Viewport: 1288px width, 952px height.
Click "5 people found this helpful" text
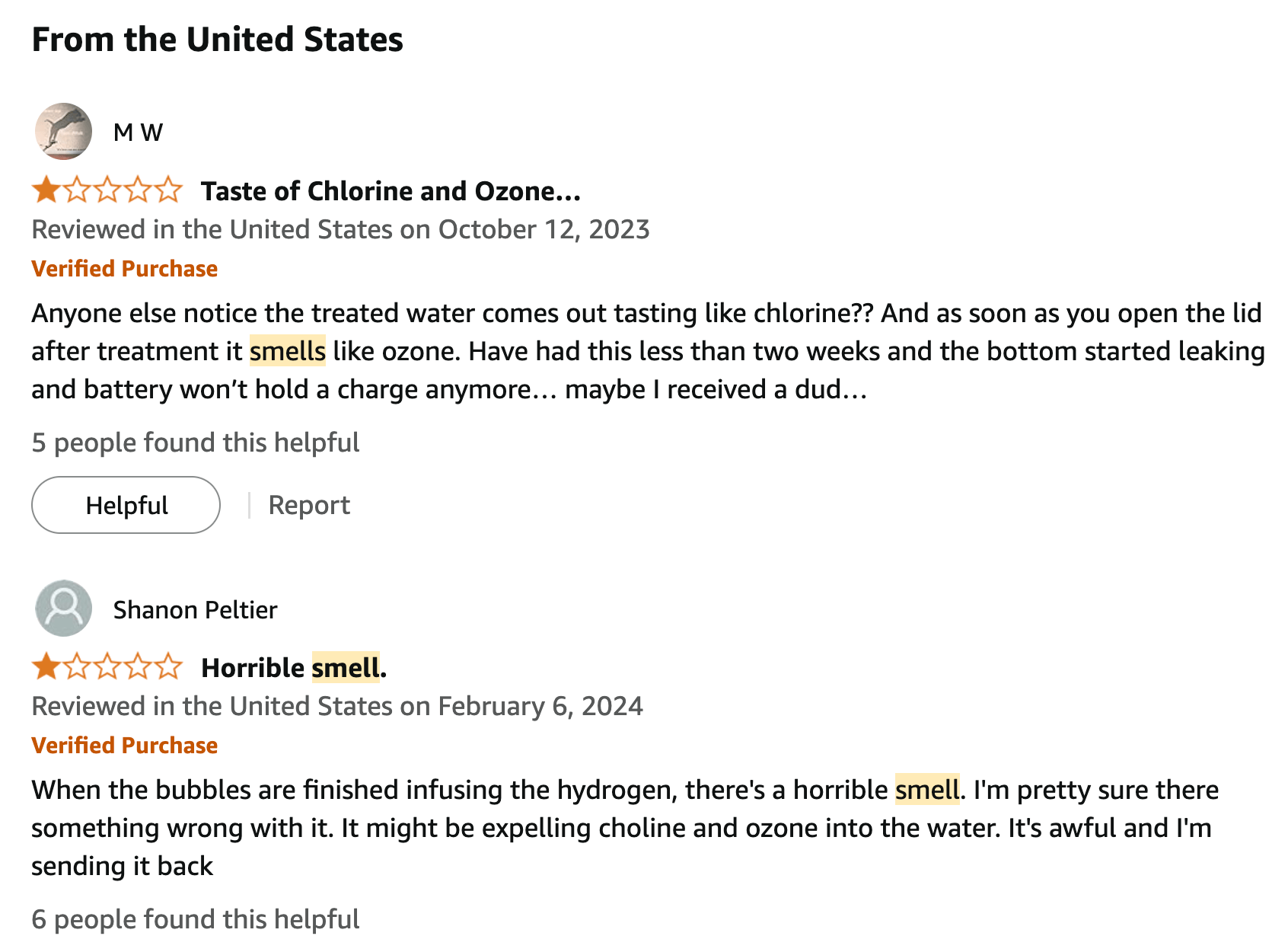pos(195,442)
